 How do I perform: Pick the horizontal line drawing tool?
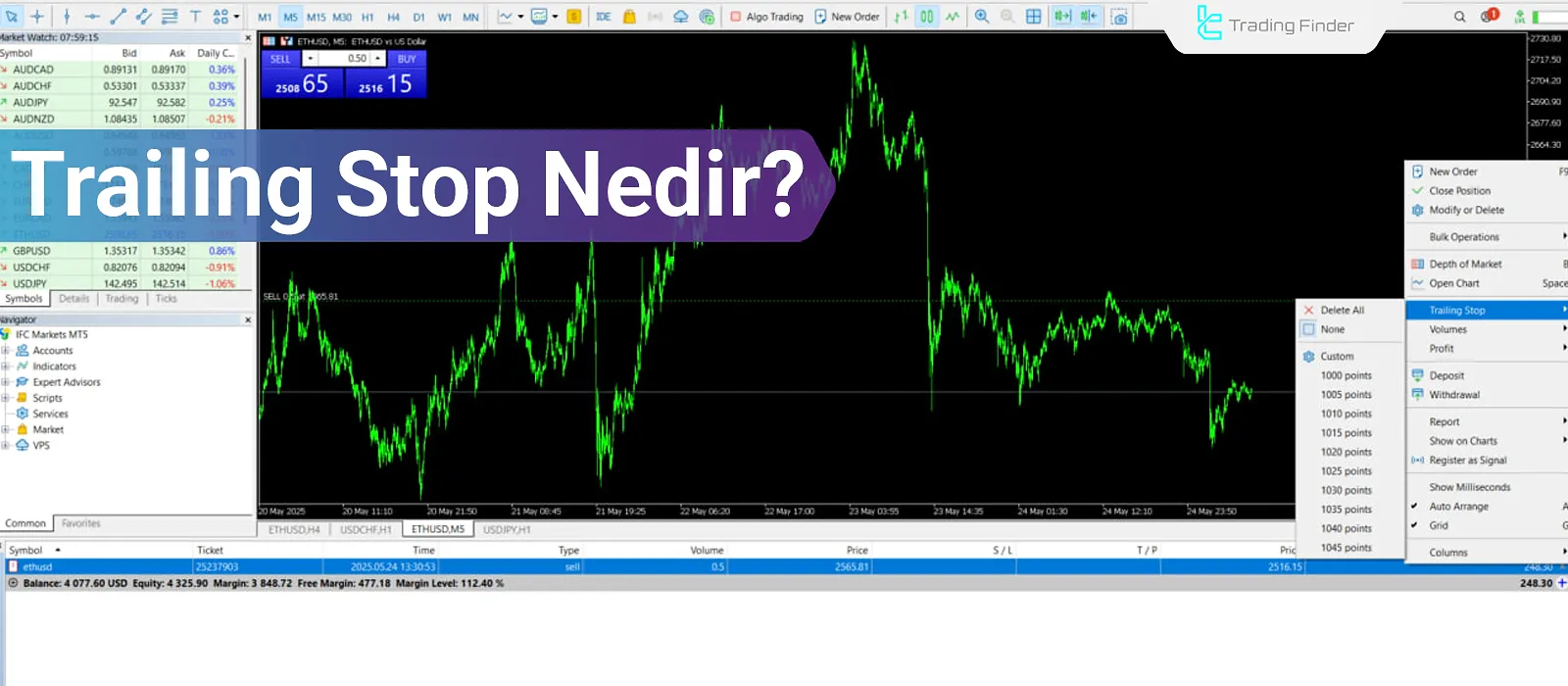point(92,16)
